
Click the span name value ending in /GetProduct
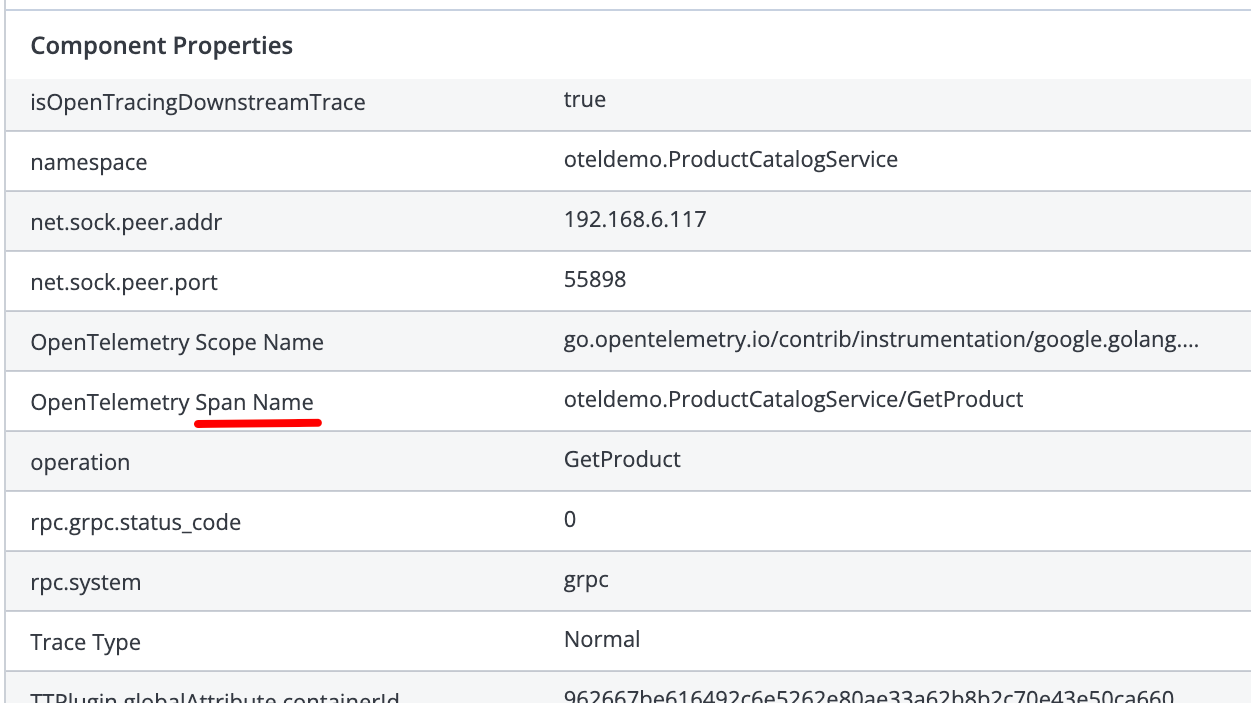click(794, 400)
